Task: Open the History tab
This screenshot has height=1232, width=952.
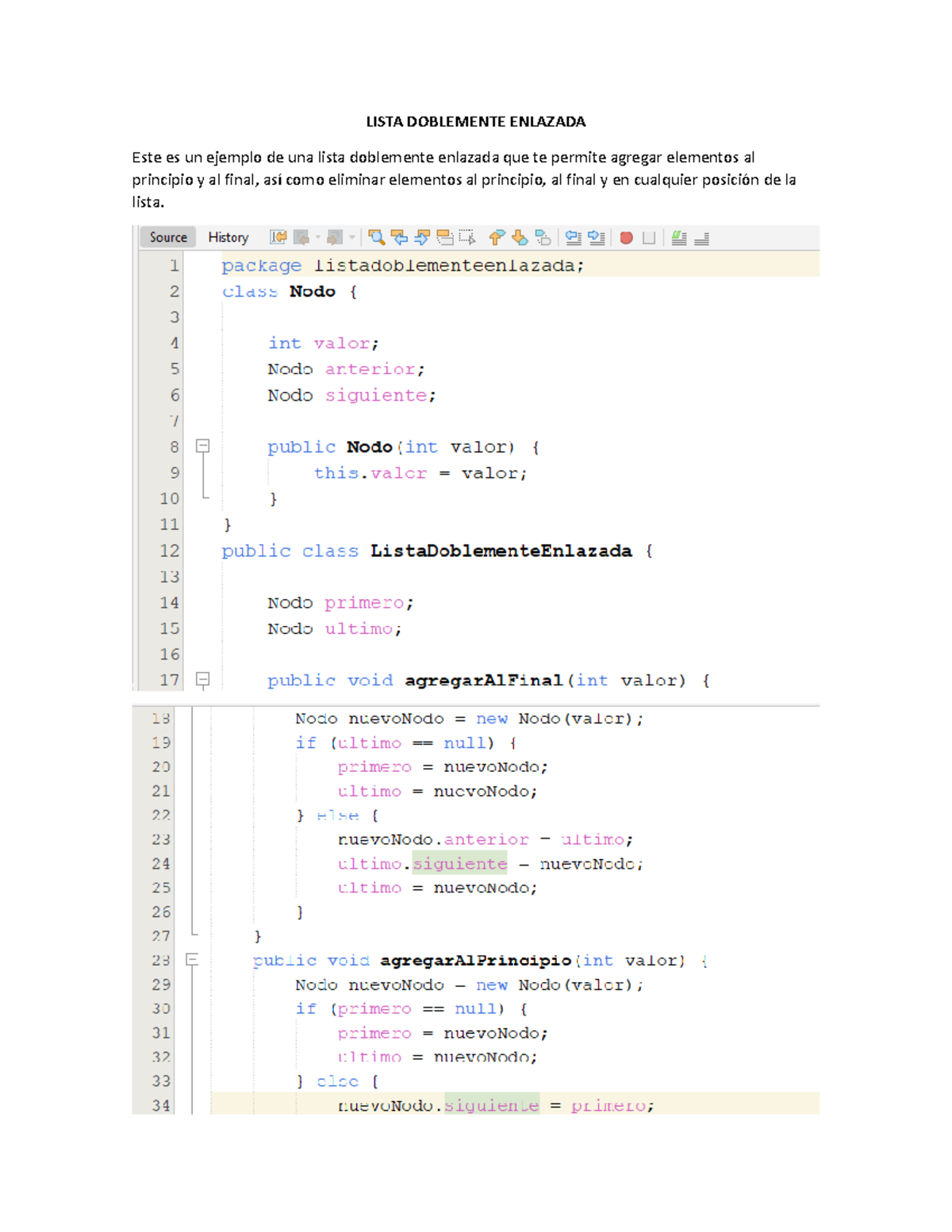Action: coord(228,237)
